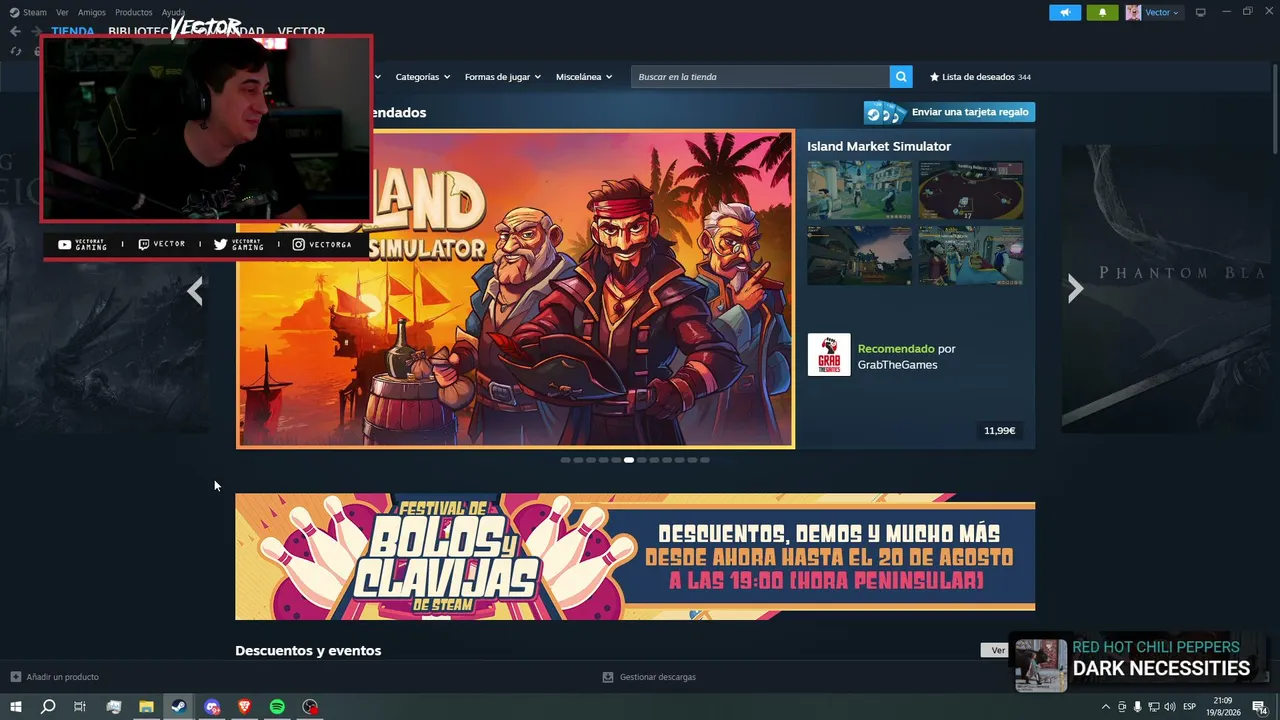The width and height of the screenshot is (1280, 720).
Task: Open the bottom-left Island Market Simulator screenshot
Action: (860, 255)
